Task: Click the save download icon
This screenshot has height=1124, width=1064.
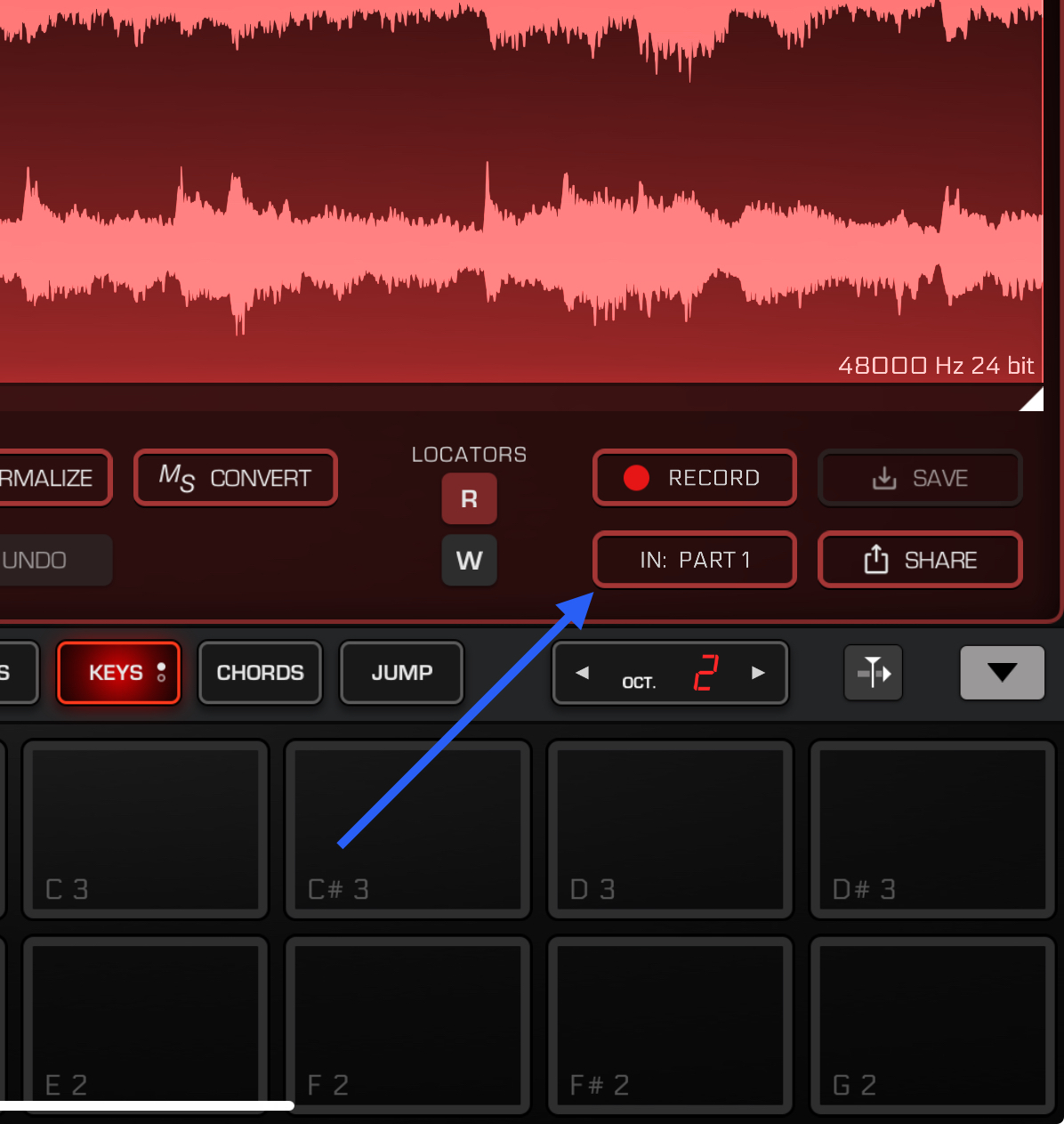Action: point(884,478)
